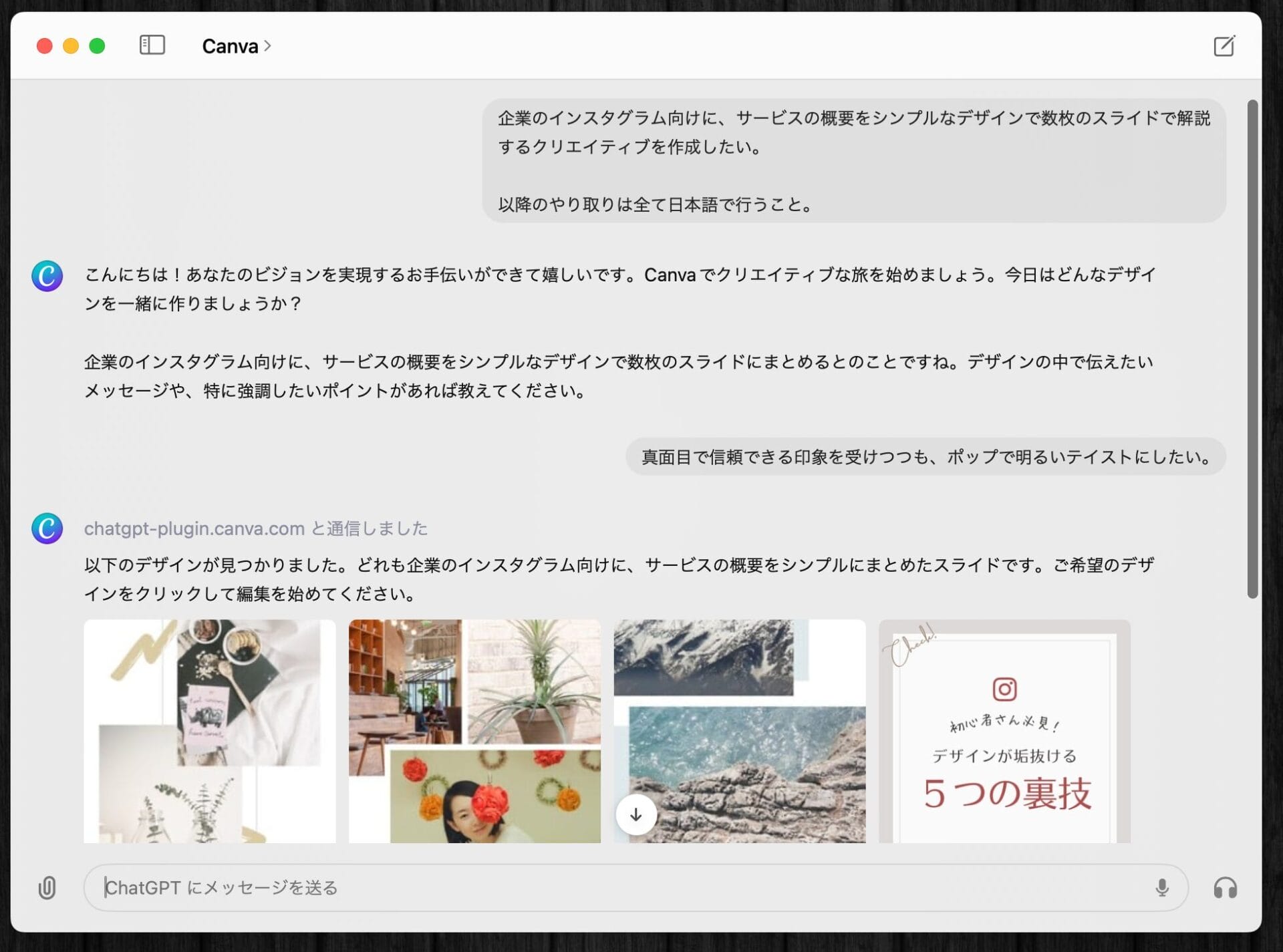Open the cafe and plant collage design
This screenshot has height=952, width=1283.
coord(474,731)
